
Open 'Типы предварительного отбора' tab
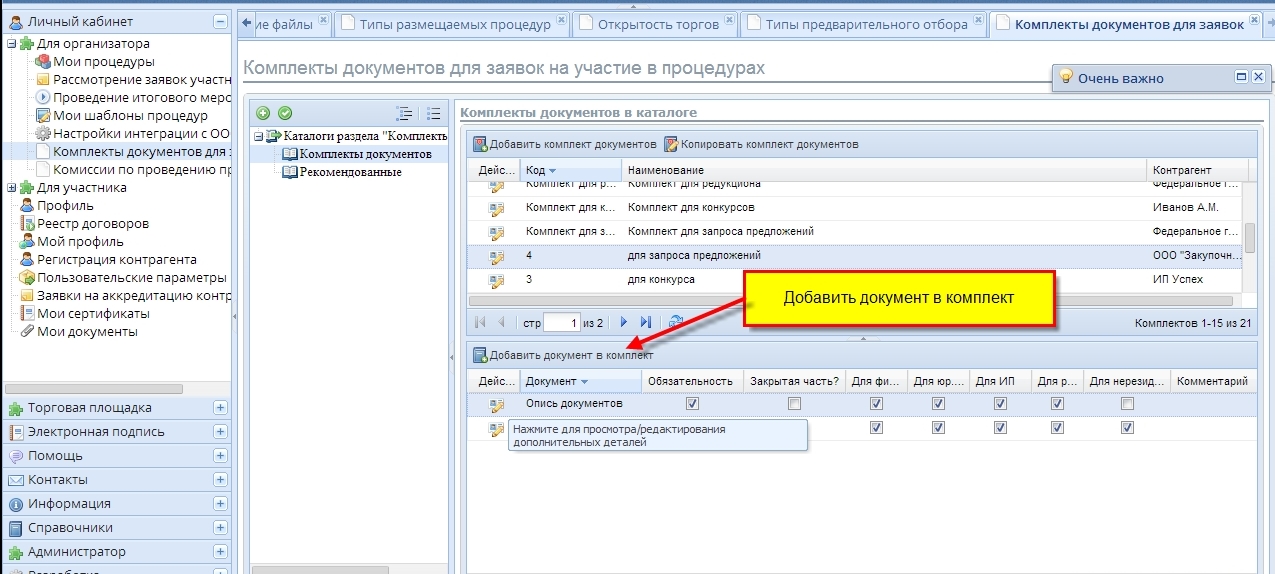pos(866,24)
